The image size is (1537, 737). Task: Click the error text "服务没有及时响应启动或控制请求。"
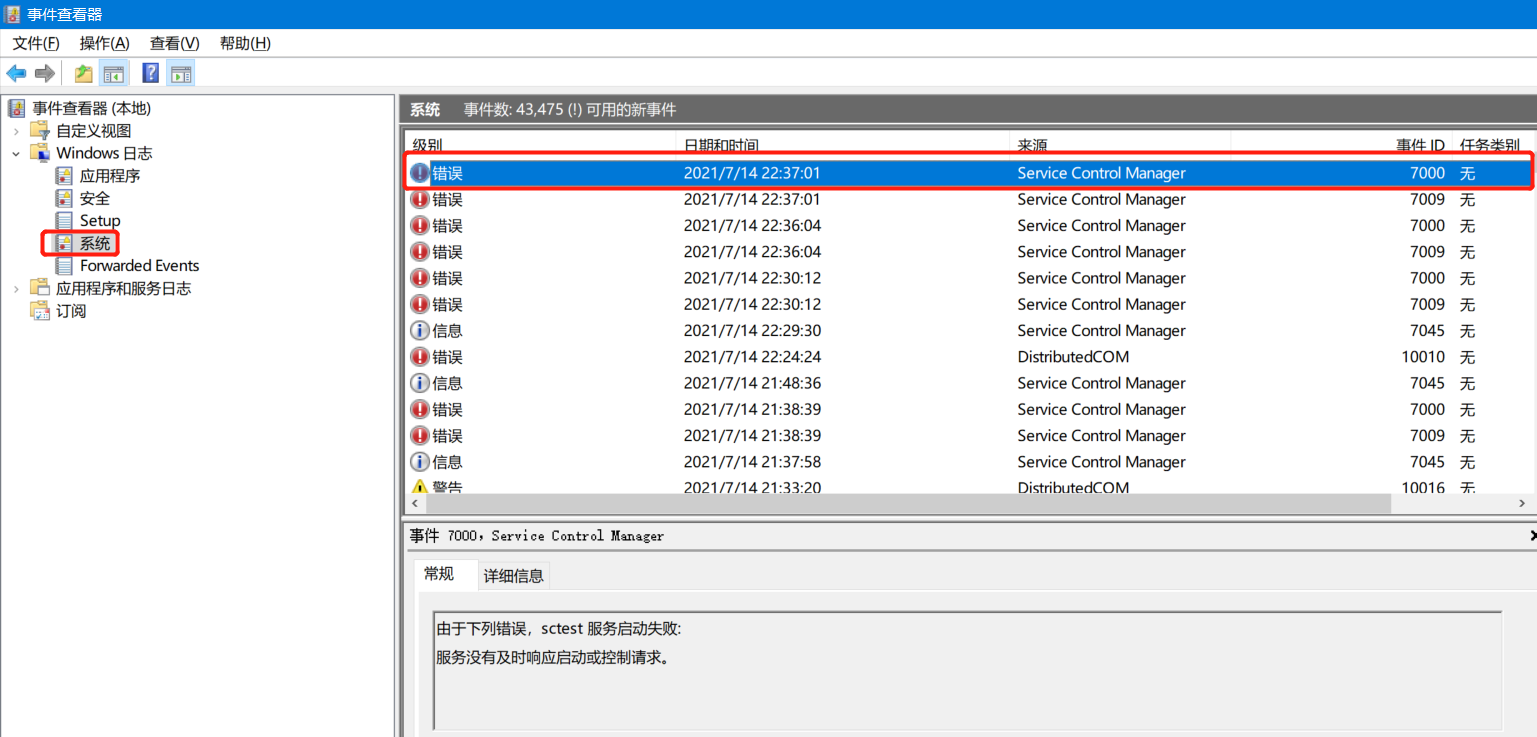553,657
